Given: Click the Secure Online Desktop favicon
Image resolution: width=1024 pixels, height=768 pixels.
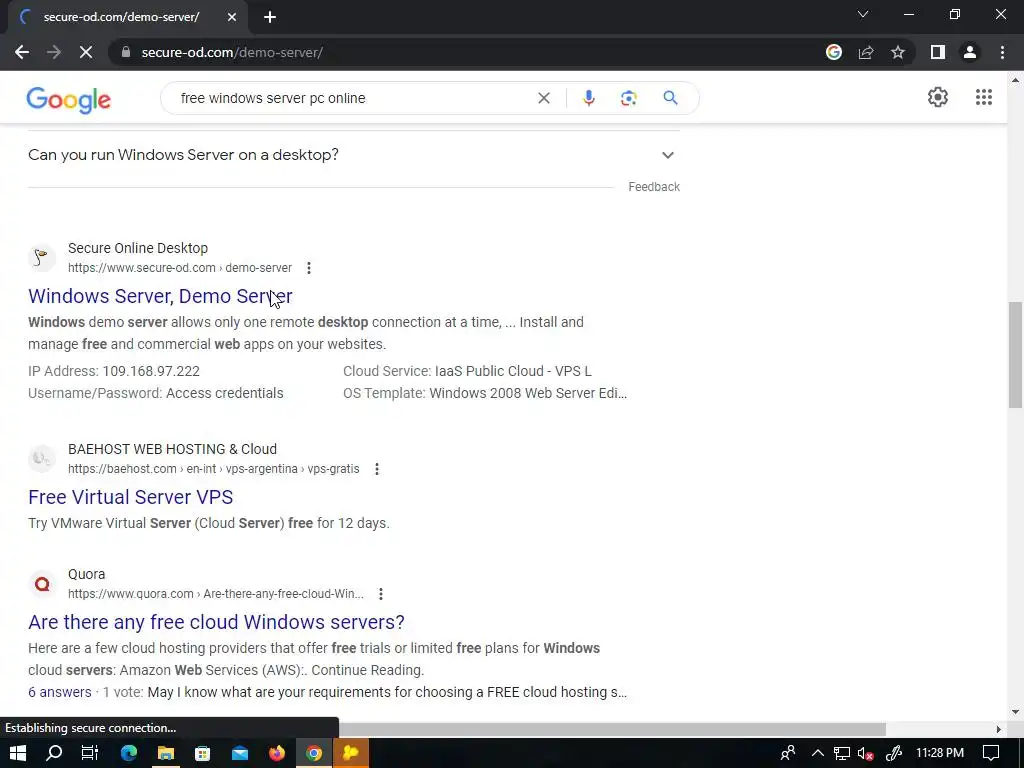Looking at the screenshot, I should pyautogui.click(x=42, y=257).
